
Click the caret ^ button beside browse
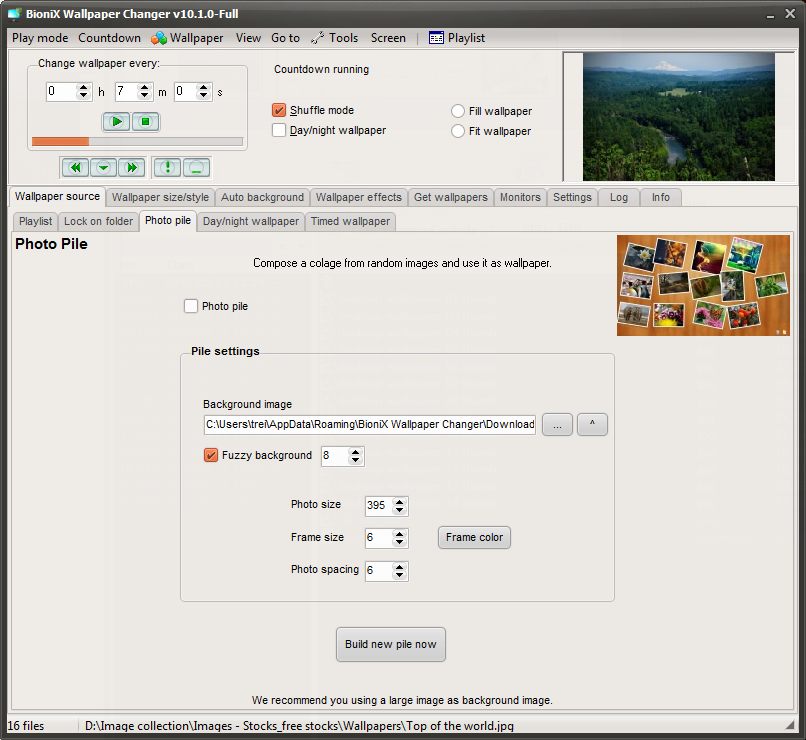click(x=592, y=424)
